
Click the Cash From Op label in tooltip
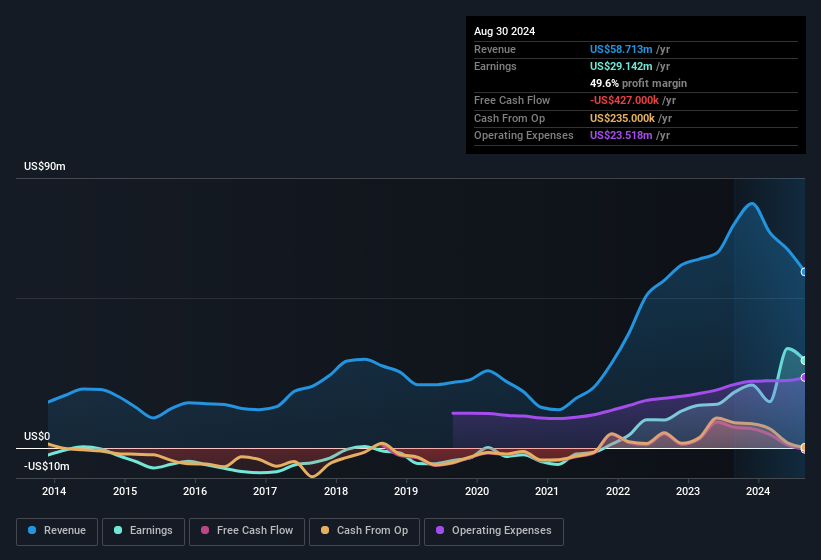tap(509, 118)
